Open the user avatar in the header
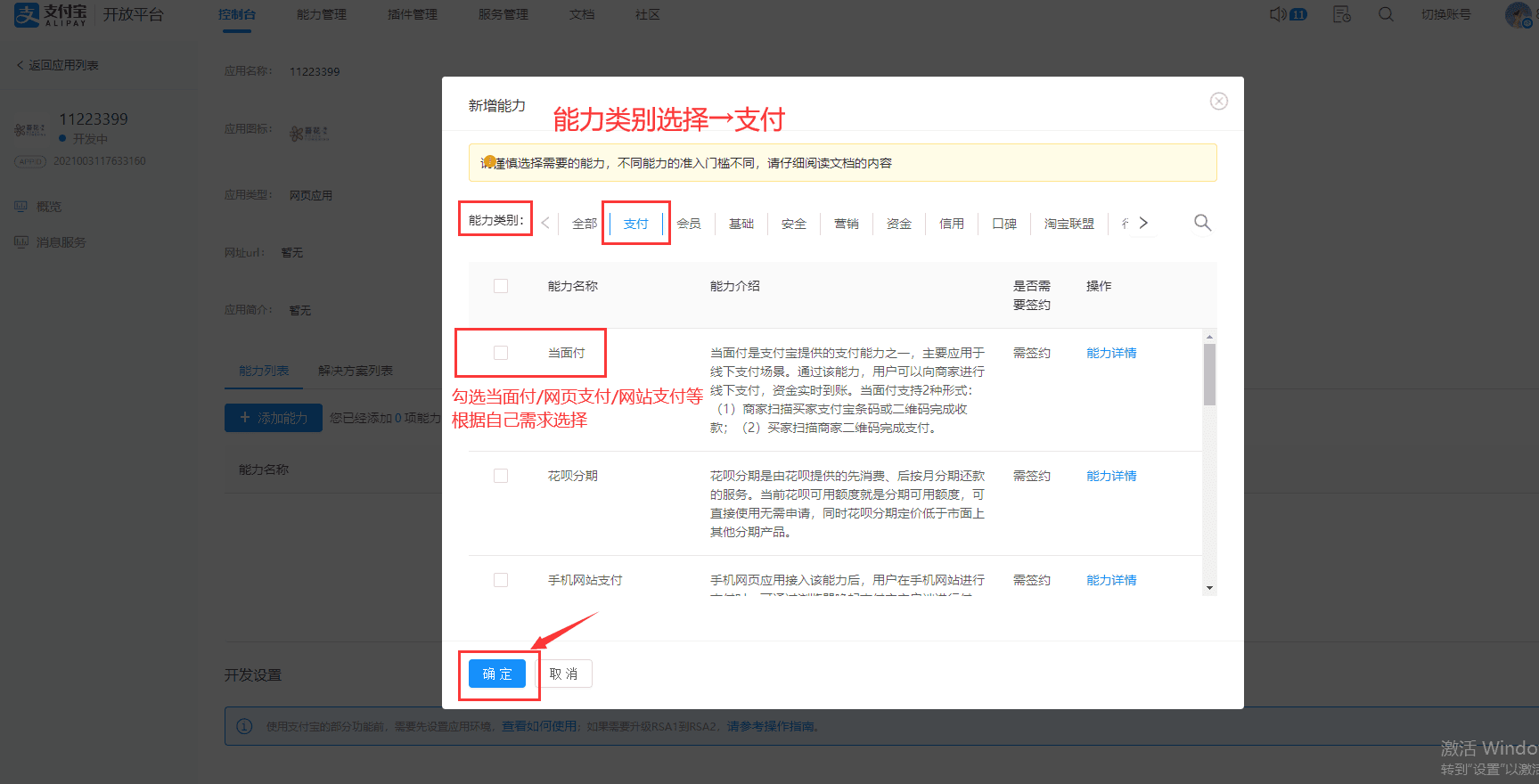The height and width of the screenshot is (784, 1539). click(1518, 14)
